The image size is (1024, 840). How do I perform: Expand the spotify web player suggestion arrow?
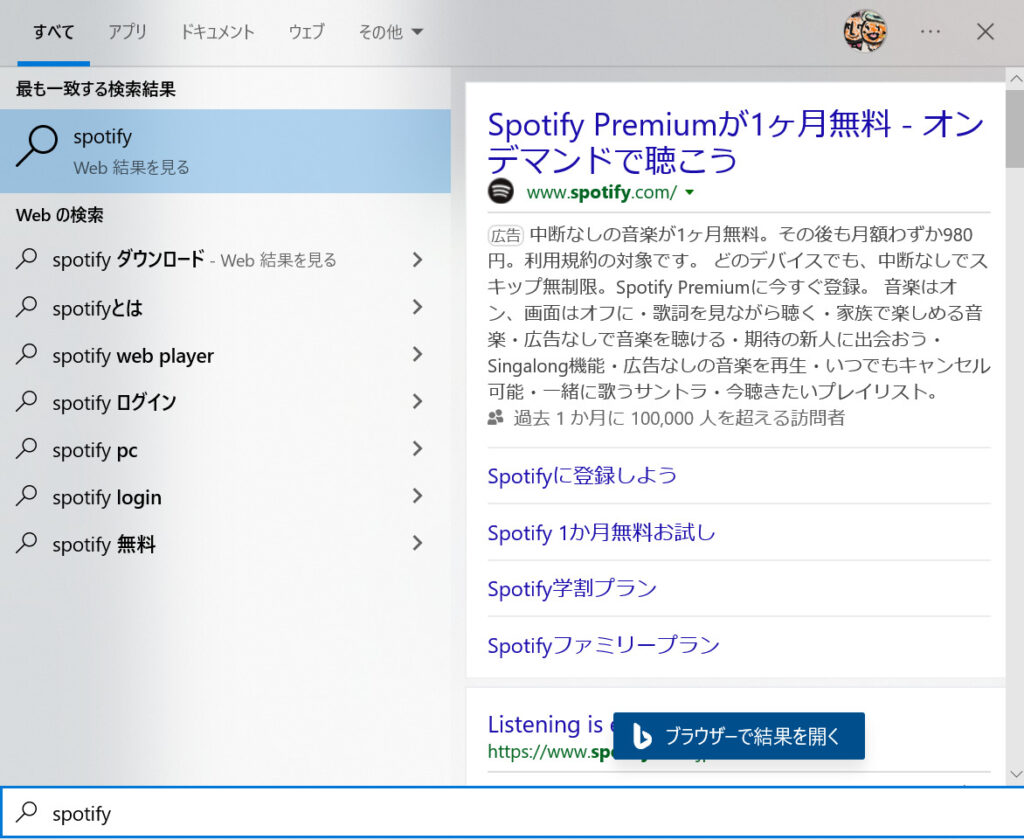(418, 354)
